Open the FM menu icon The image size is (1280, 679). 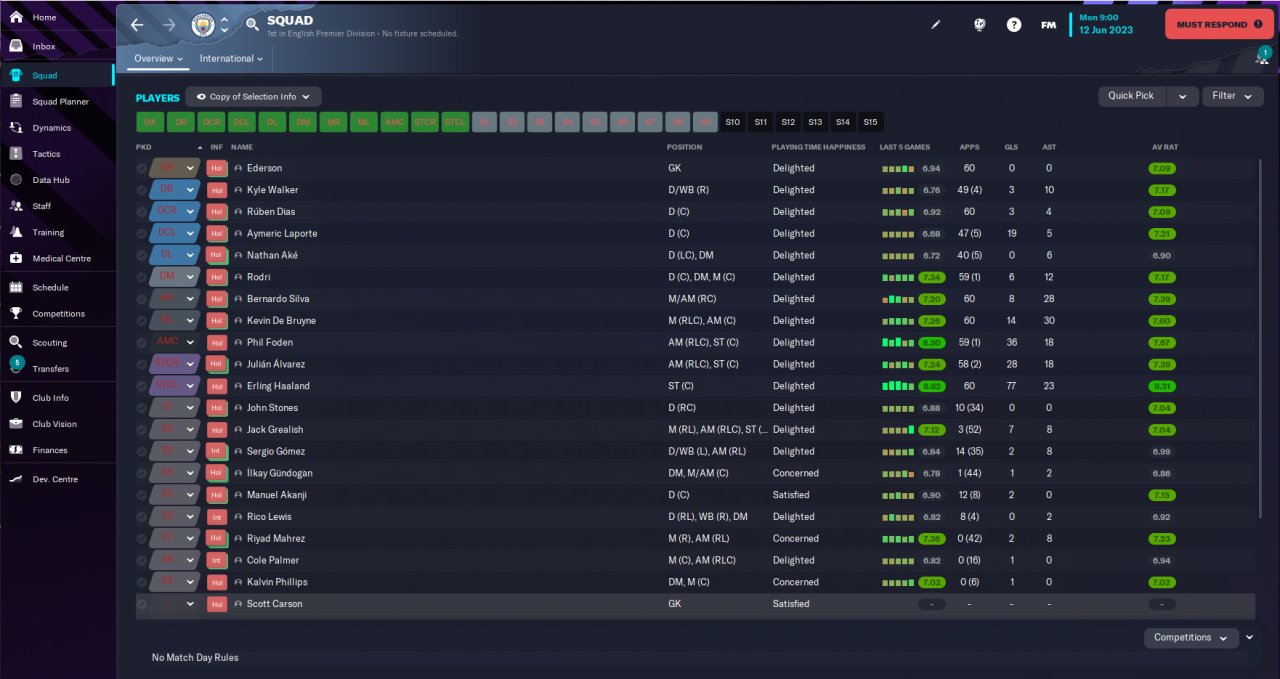[x=1048, y=25]
